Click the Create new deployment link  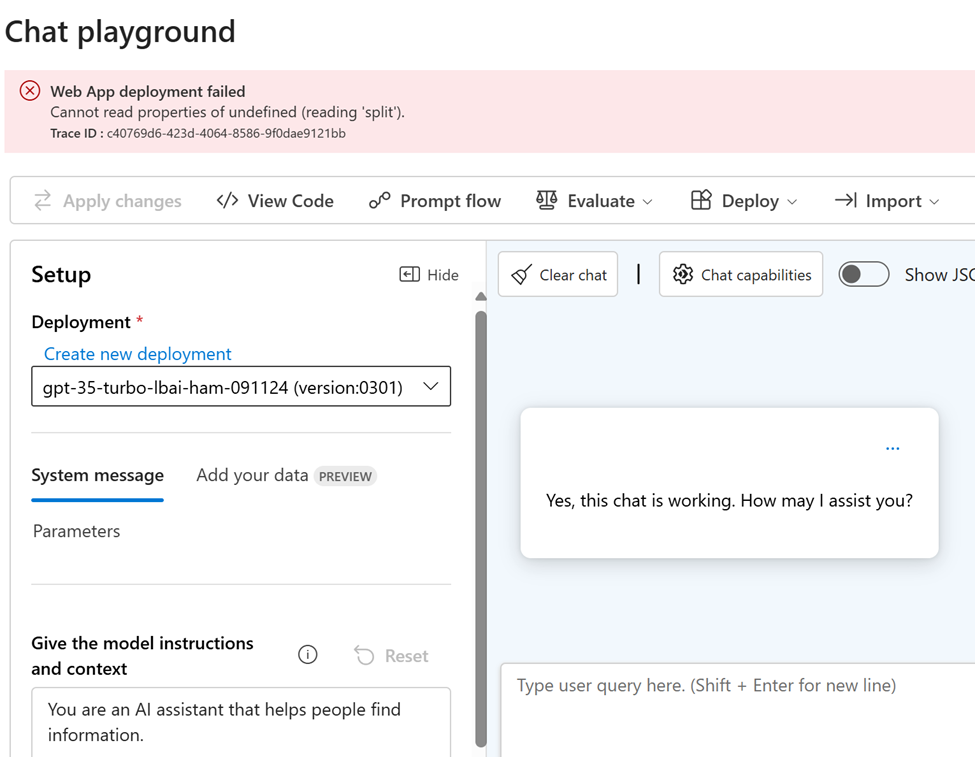(x=137, y=353)
